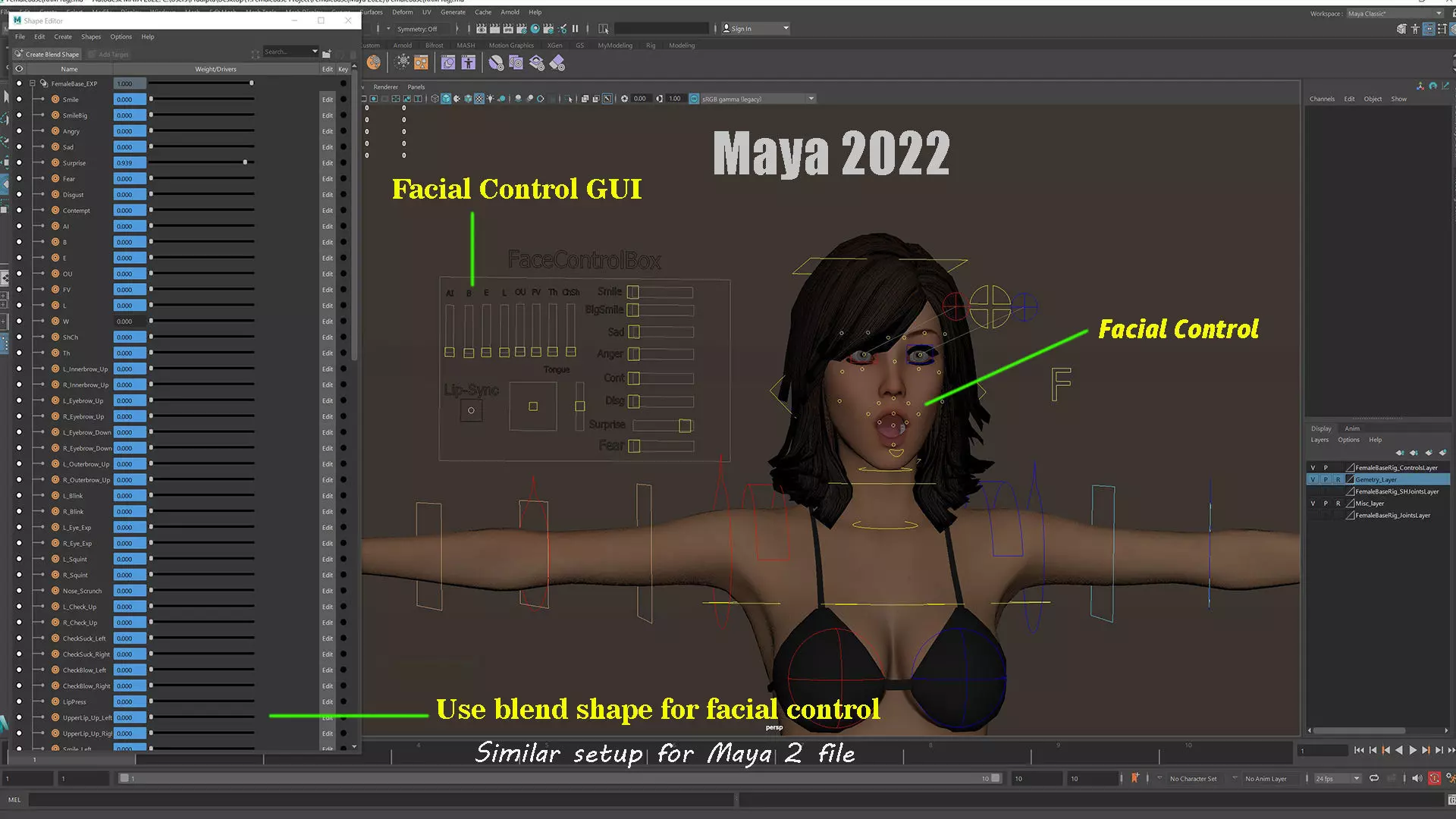The width and height of the screenshot is (1456, 819).
Task: Click the red cached playback warning icon
Action: click(x=1434, y=778)
